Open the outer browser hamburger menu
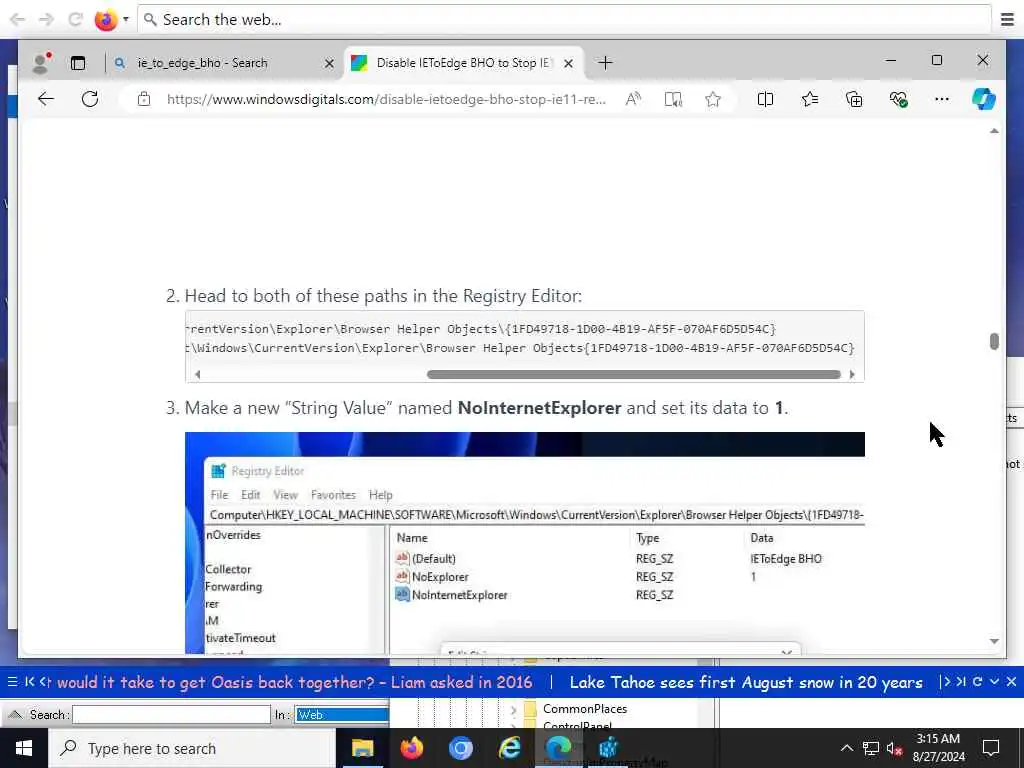Image resolution: width=1024 pixels, height=768 pixels. (x=1008, y=20)
